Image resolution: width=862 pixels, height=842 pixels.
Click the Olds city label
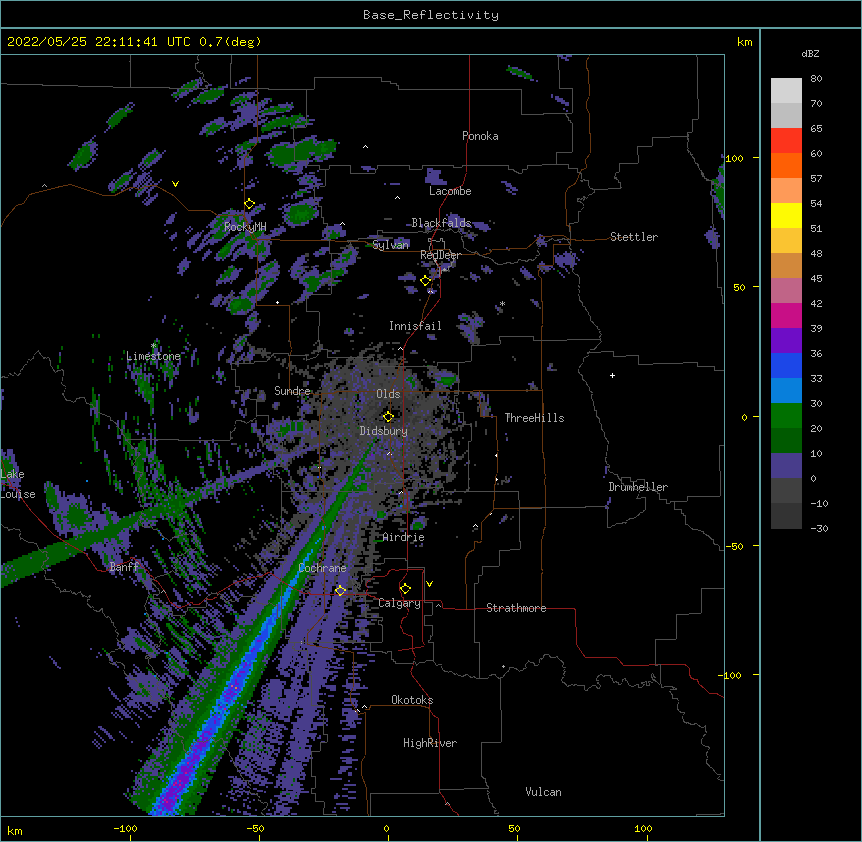[x=388, y=394]
